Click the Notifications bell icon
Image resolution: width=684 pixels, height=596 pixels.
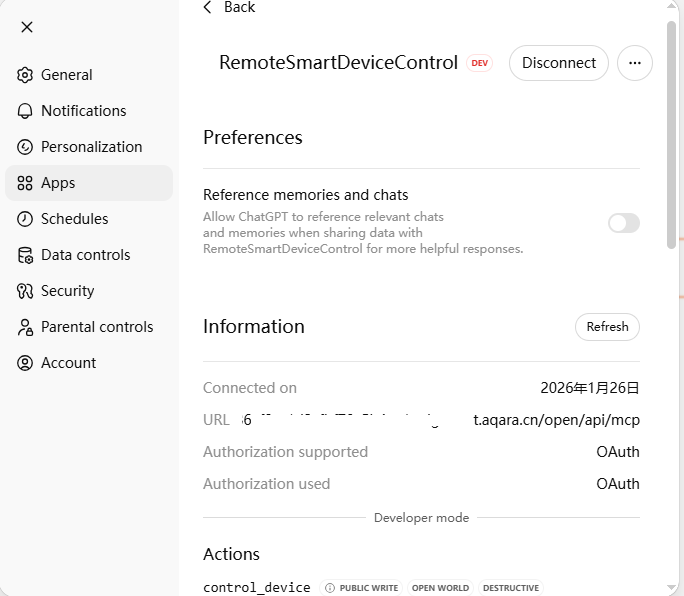(25, 111)
